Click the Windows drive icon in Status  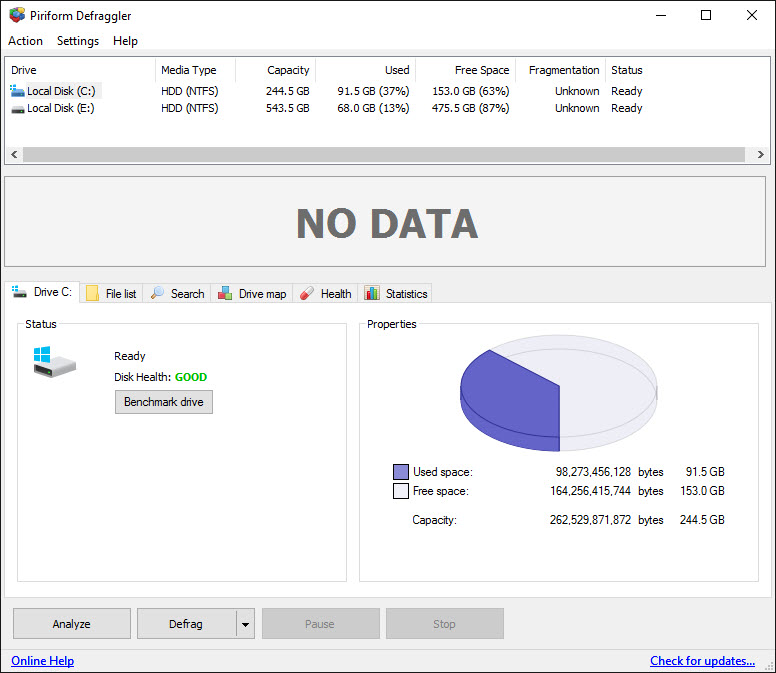[54, 362]
